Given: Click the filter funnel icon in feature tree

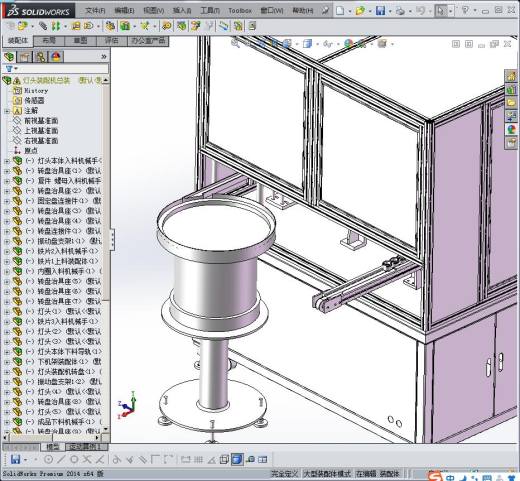Looking at the screenshot, I should coord(9,69).
